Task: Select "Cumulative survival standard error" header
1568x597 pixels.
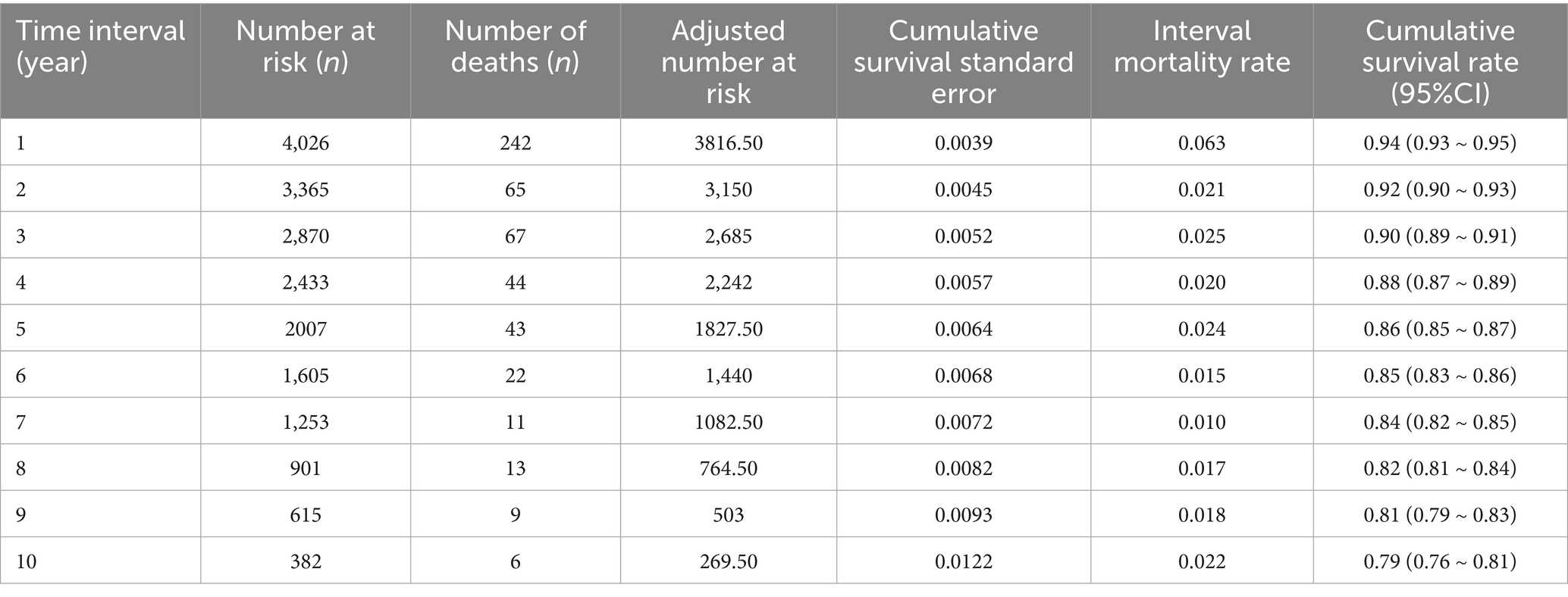Action: (963, 61)
